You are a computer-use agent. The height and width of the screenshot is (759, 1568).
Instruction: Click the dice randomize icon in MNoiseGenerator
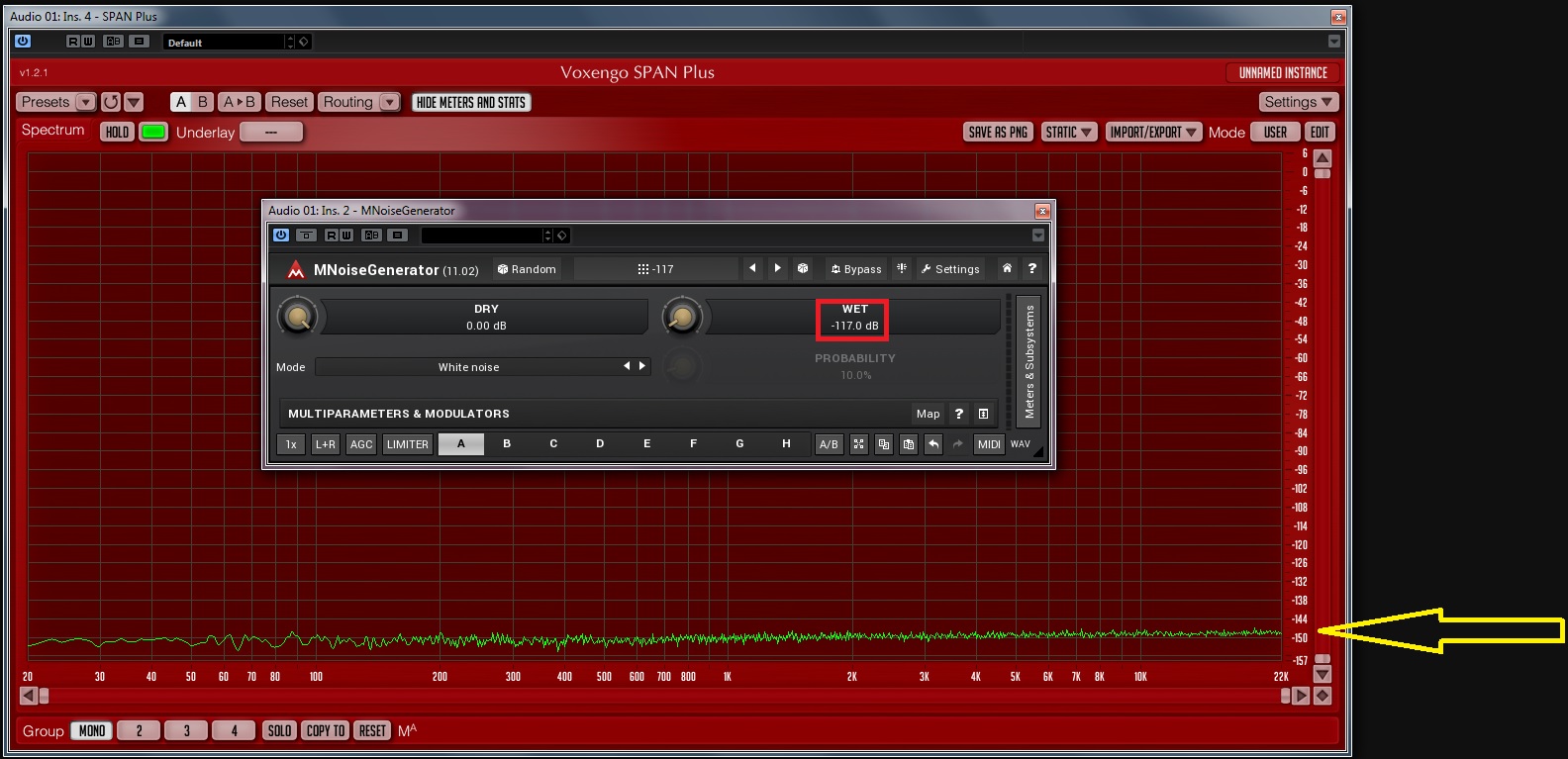803,268
